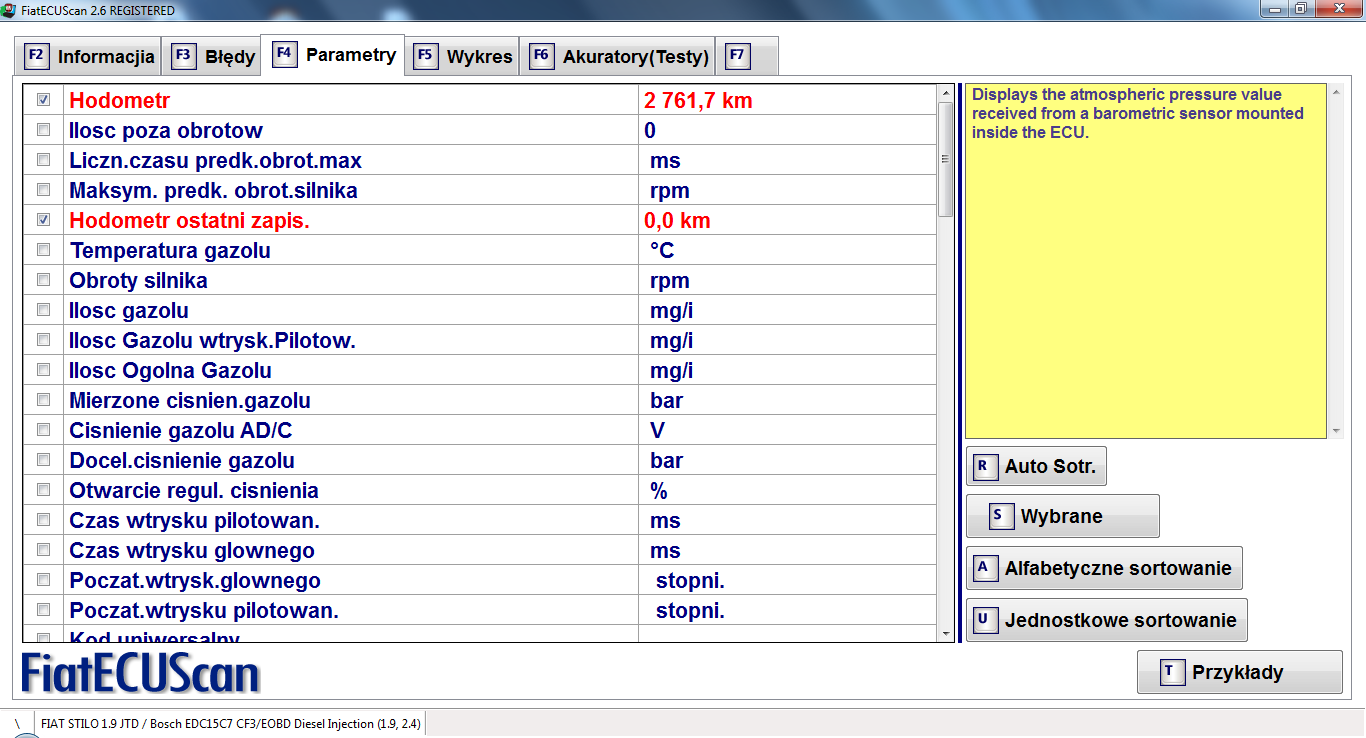Check the Obroty silnika checkbox
1366x738 pixels.
[43, 280]
